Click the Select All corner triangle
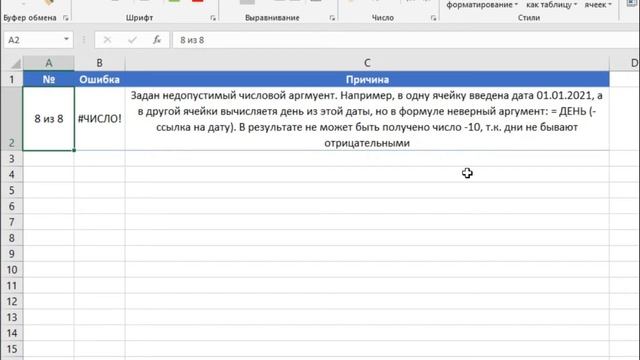Image resolution: width=640 pixels, height=360 pixels. pos(15,63)
